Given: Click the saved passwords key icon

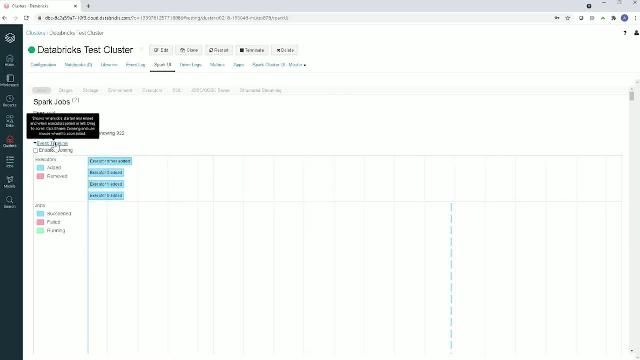Looking at the screenshot, I should coord(557,18).
